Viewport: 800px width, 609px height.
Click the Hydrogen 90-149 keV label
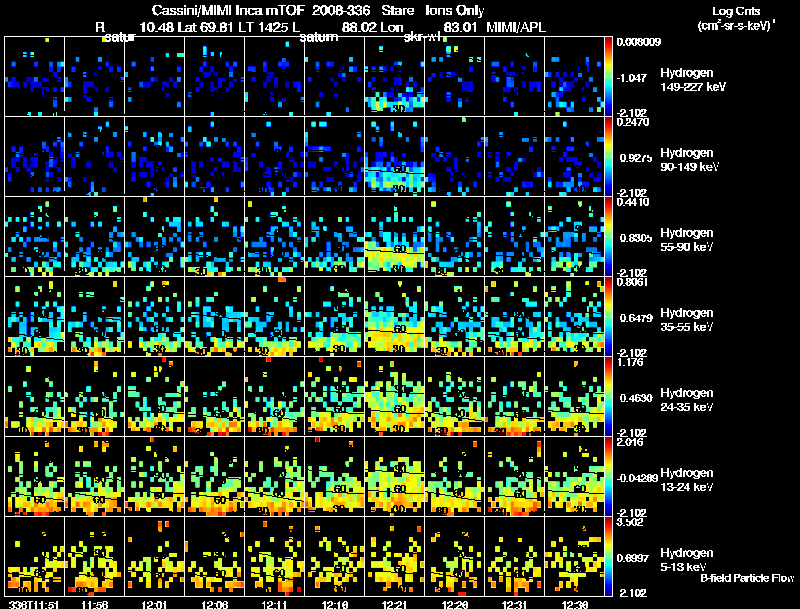coord(689,160)
